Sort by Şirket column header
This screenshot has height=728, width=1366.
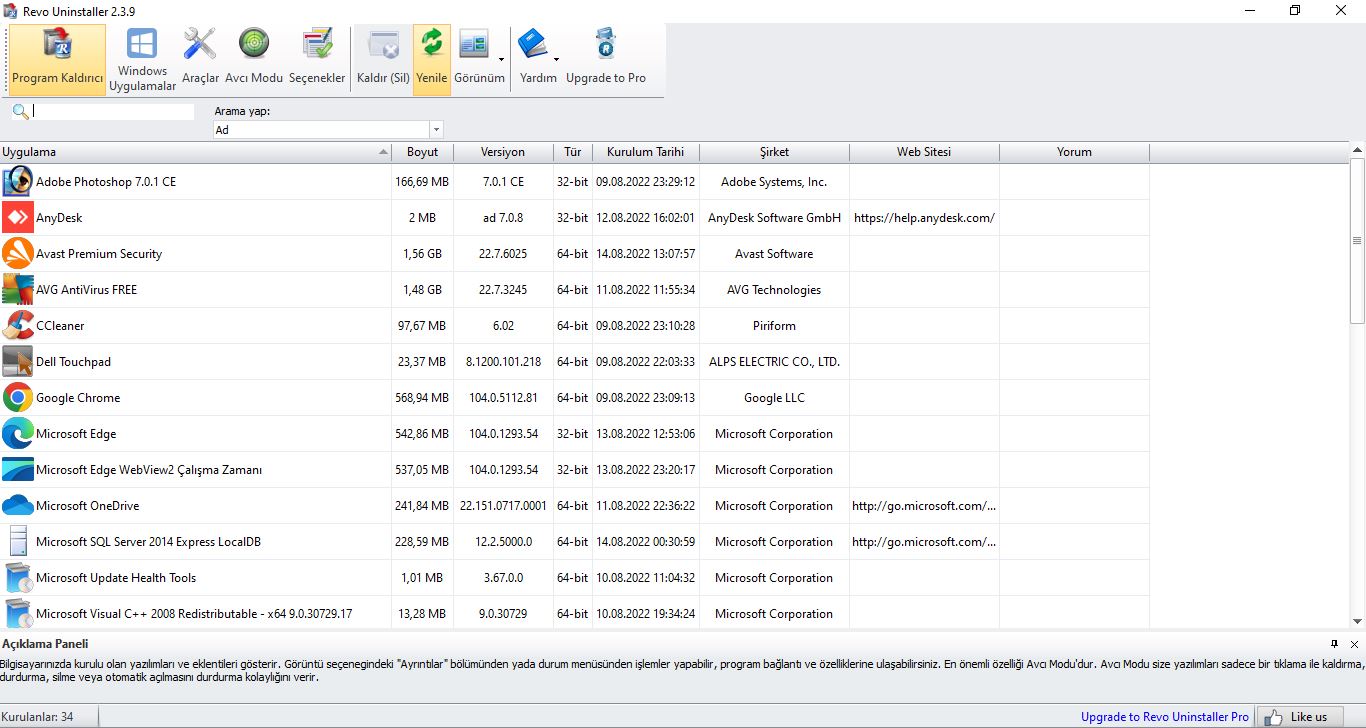(x=774, y=152)
